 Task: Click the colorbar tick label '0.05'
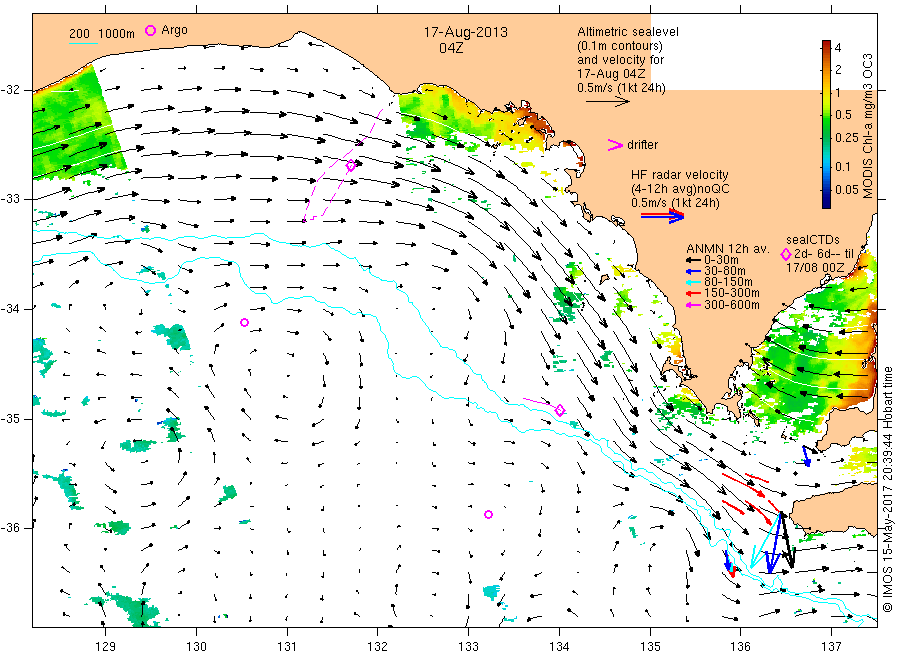click(847, 189)
